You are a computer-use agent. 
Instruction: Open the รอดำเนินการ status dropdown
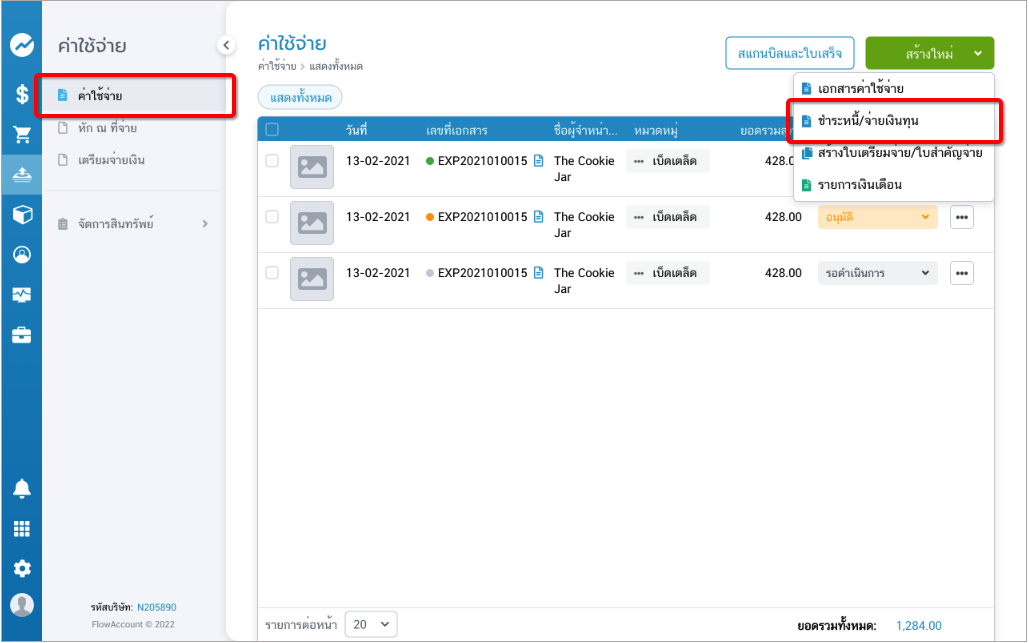pyautogui.click(x=877, y=273)
